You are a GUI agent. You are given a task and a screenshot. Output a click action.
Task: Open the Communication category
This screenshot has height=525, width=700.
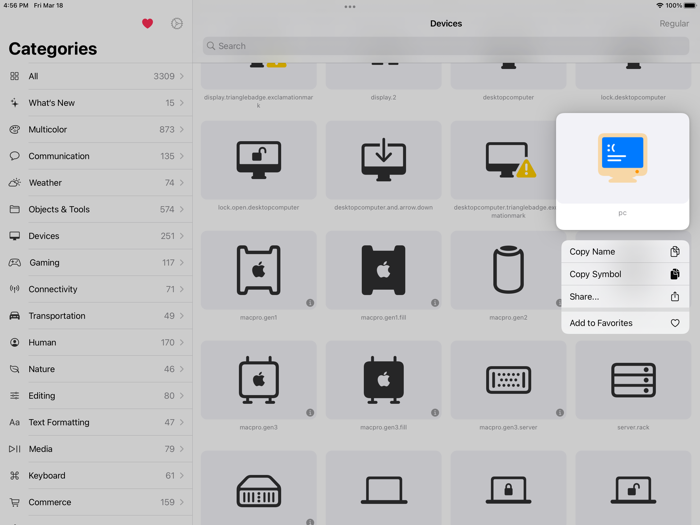(x=96, y=156)
